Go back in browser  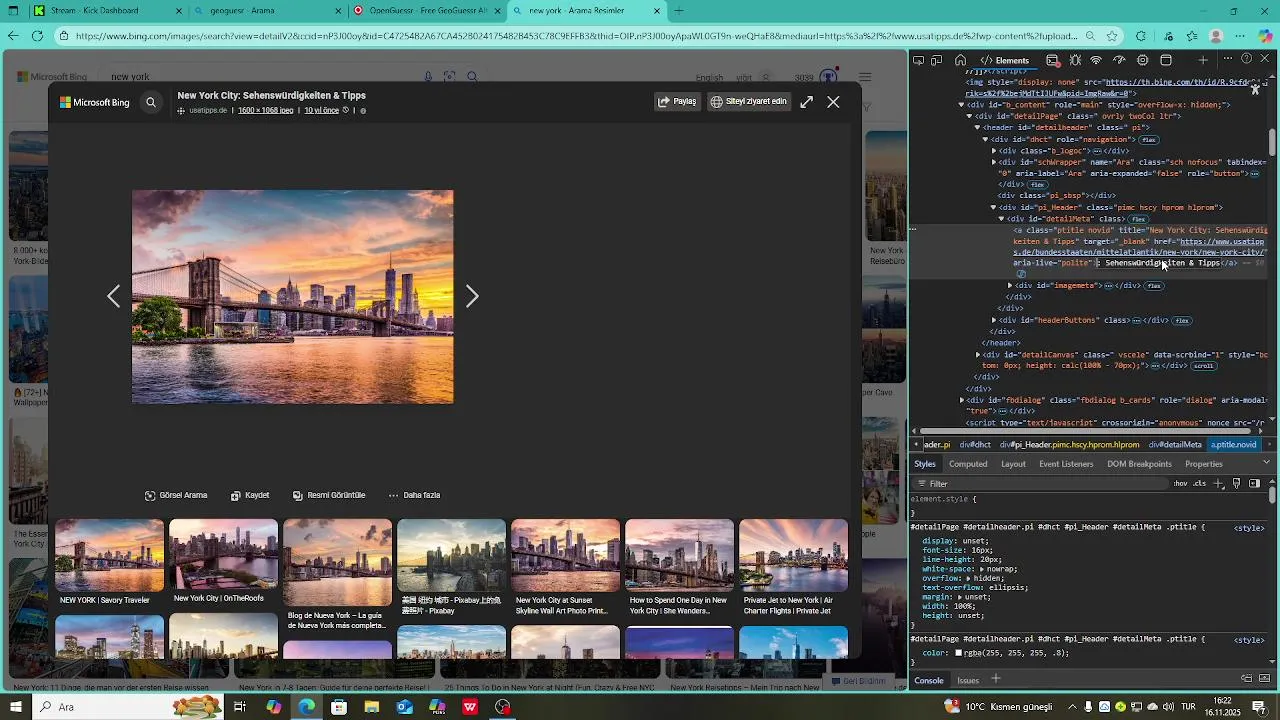[x=13, y=36]
